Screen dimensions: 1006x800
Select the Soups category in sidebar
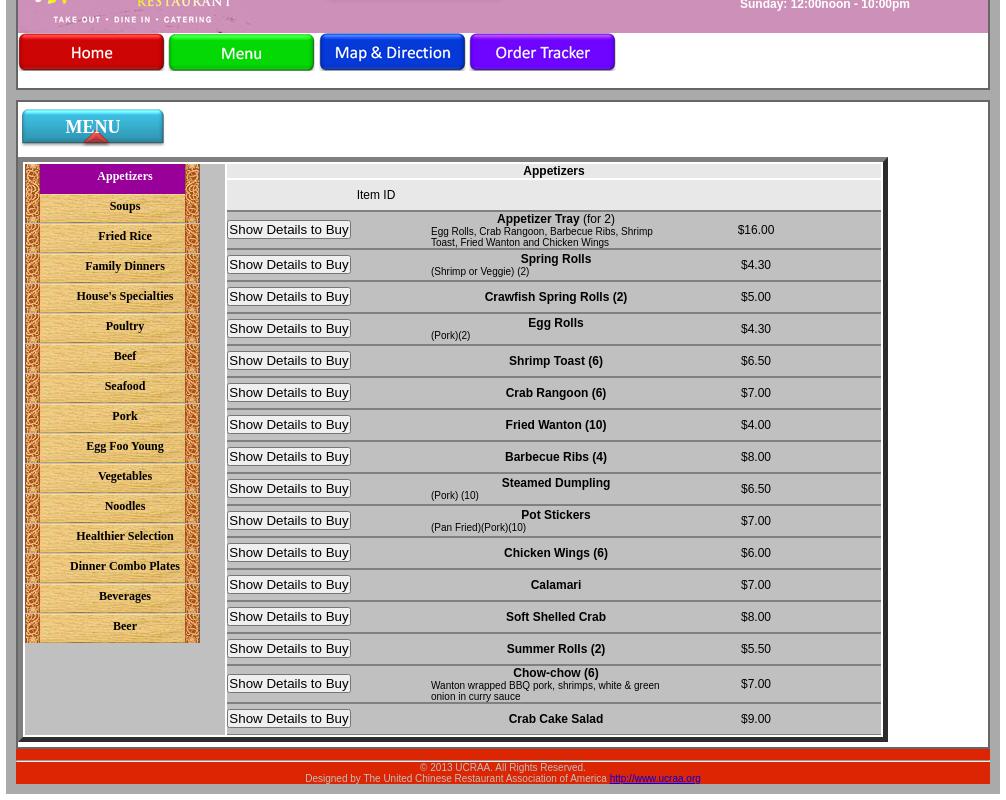124,207
